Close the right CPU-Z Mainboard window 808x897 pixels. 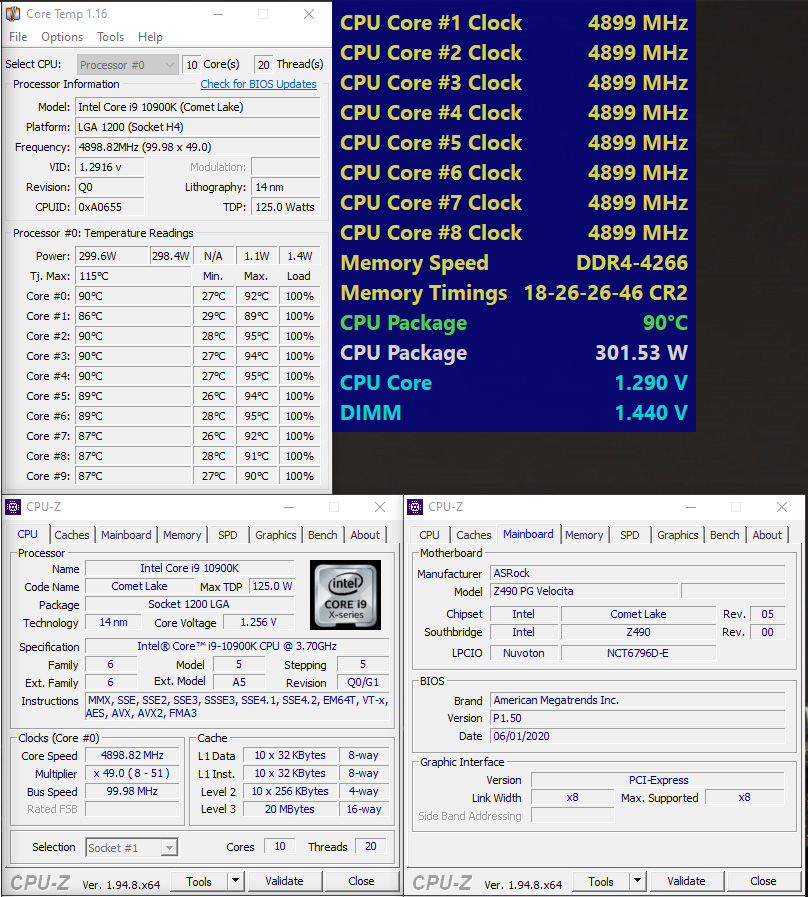[x=781, y=507]
